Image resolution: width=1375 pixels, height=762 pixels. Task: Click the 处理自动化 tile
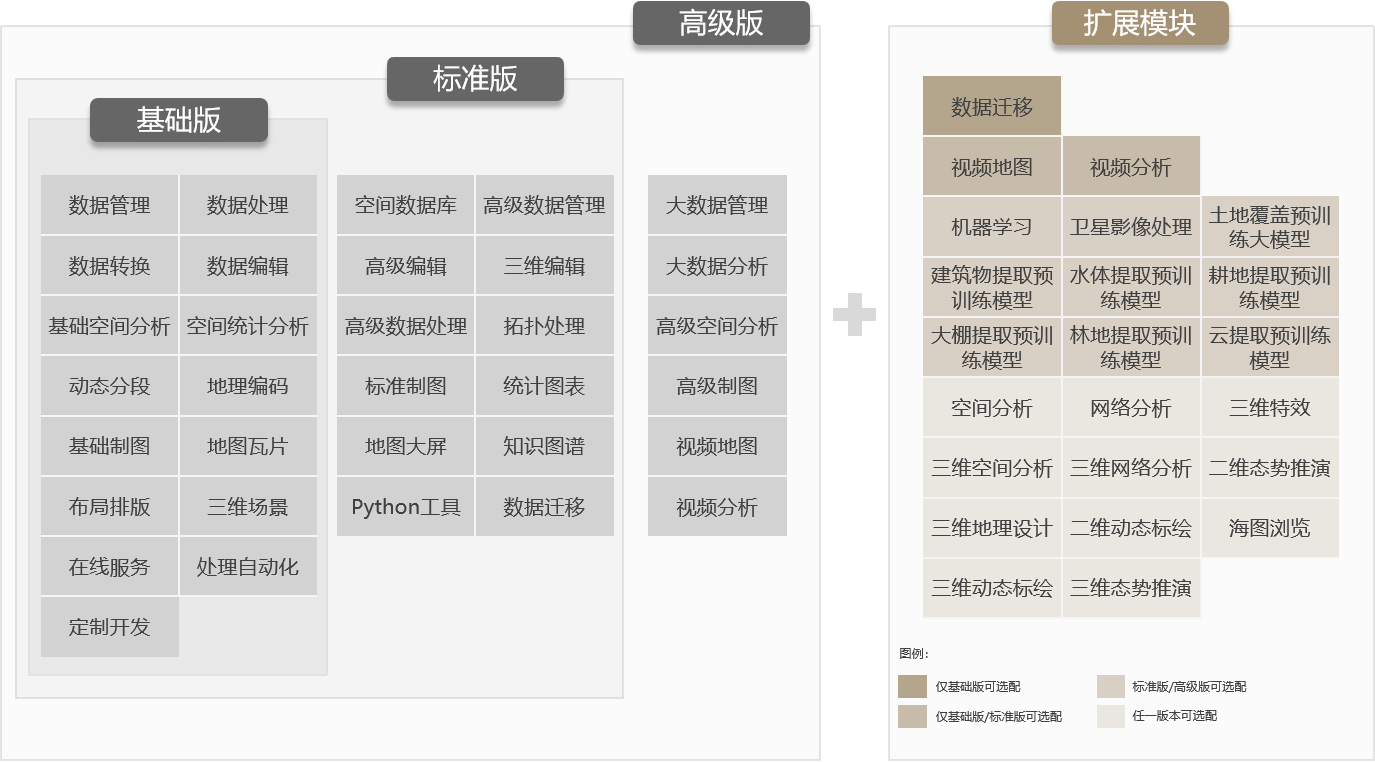(x=248, y=567)
